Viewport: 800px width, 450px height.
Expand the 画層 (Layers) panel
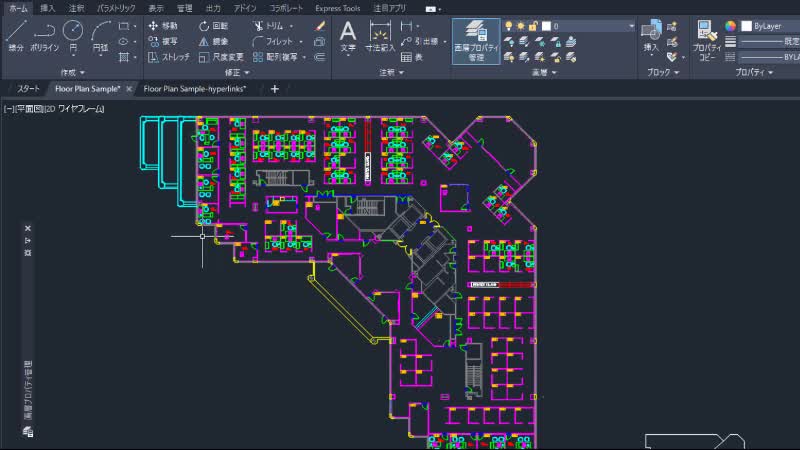click(x=544, y=73)
